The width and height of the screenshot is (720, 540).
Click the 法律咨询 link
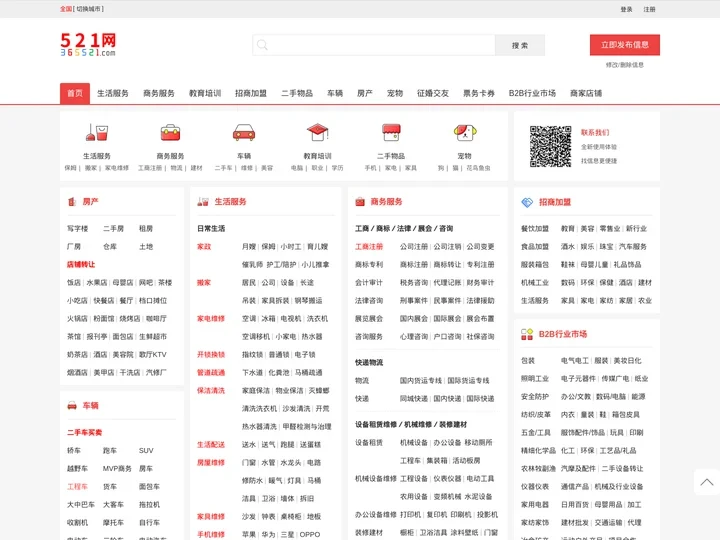[369, 300]
